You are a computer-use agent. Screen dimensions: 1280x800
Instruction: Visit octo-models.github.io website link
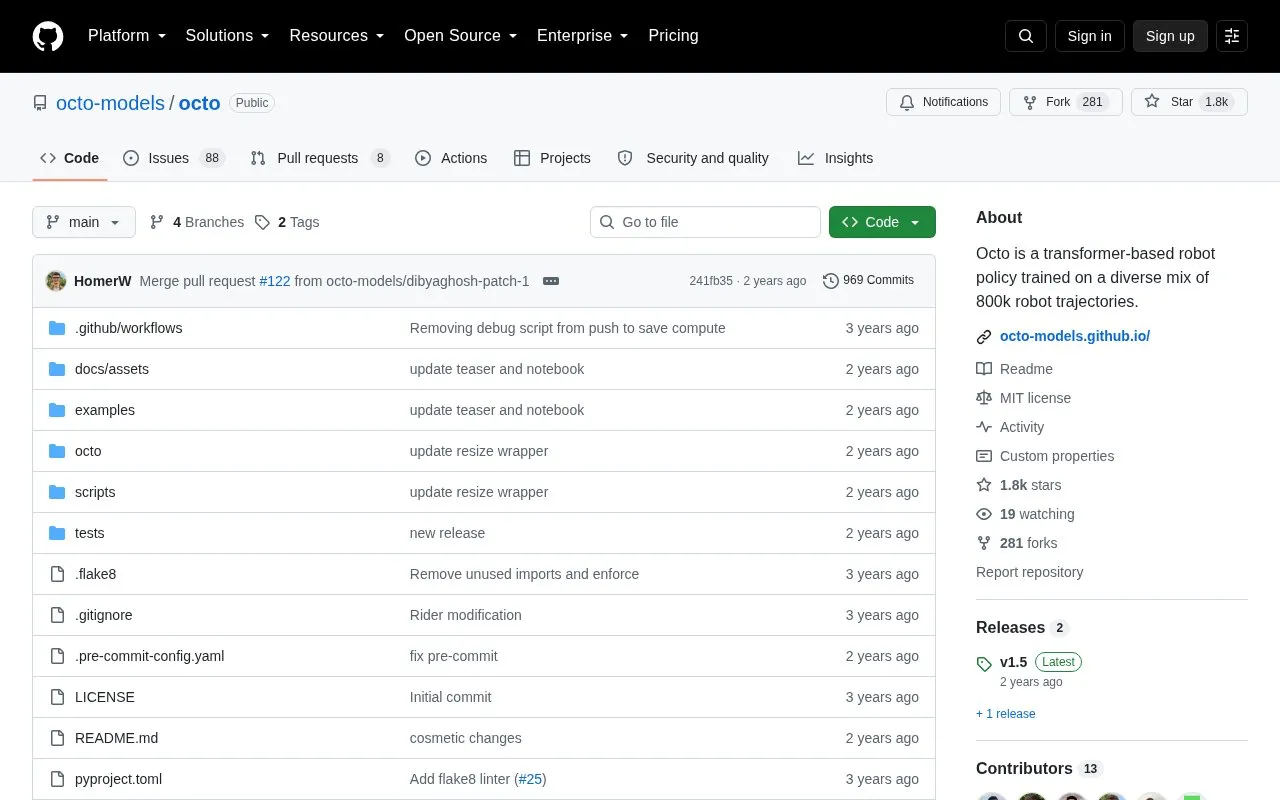(1075, 336)
